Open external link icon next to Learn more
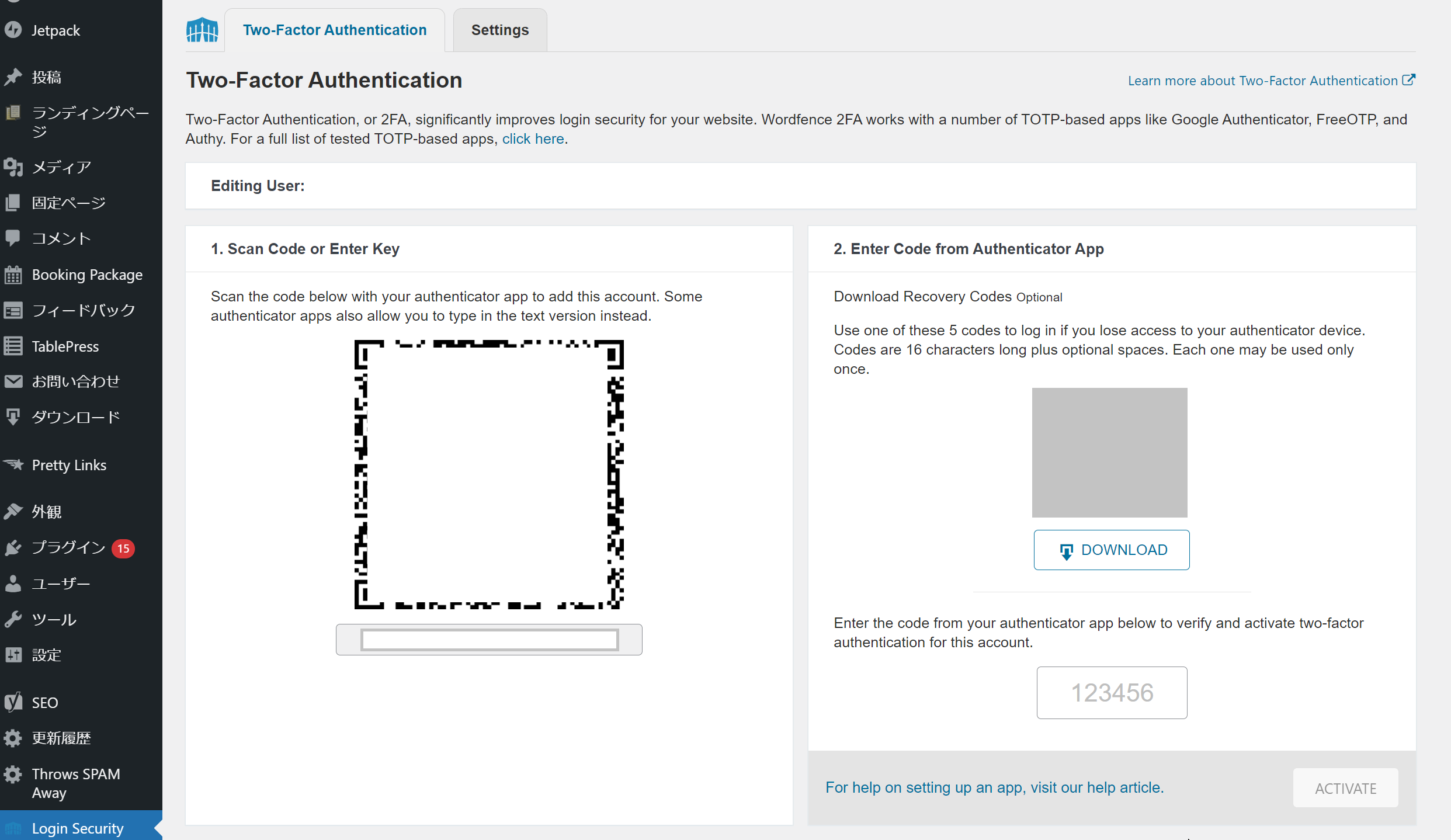1451x840 pixels. pos(1408,80)
